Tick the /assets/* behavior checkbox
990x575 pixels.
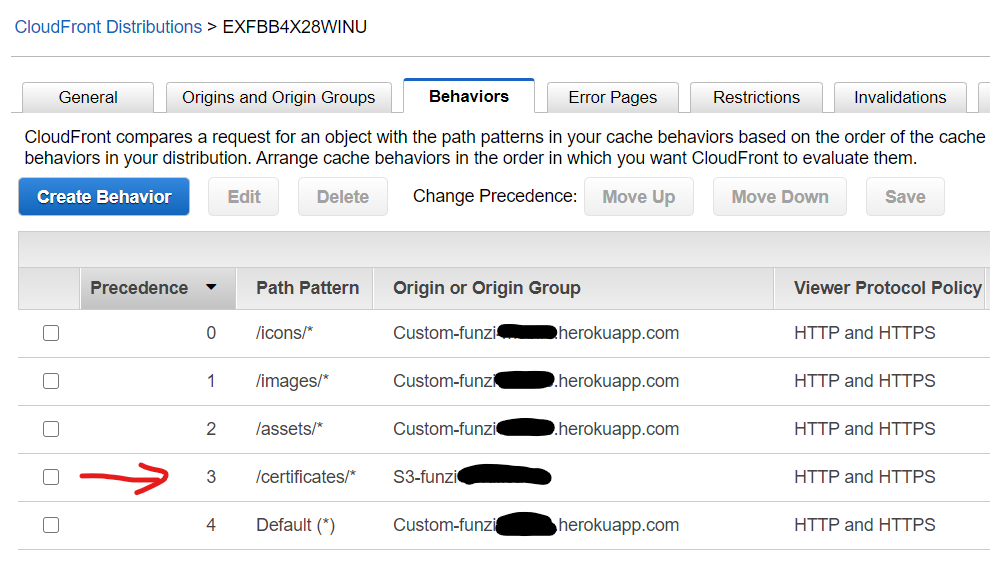(x=51, y=429)
